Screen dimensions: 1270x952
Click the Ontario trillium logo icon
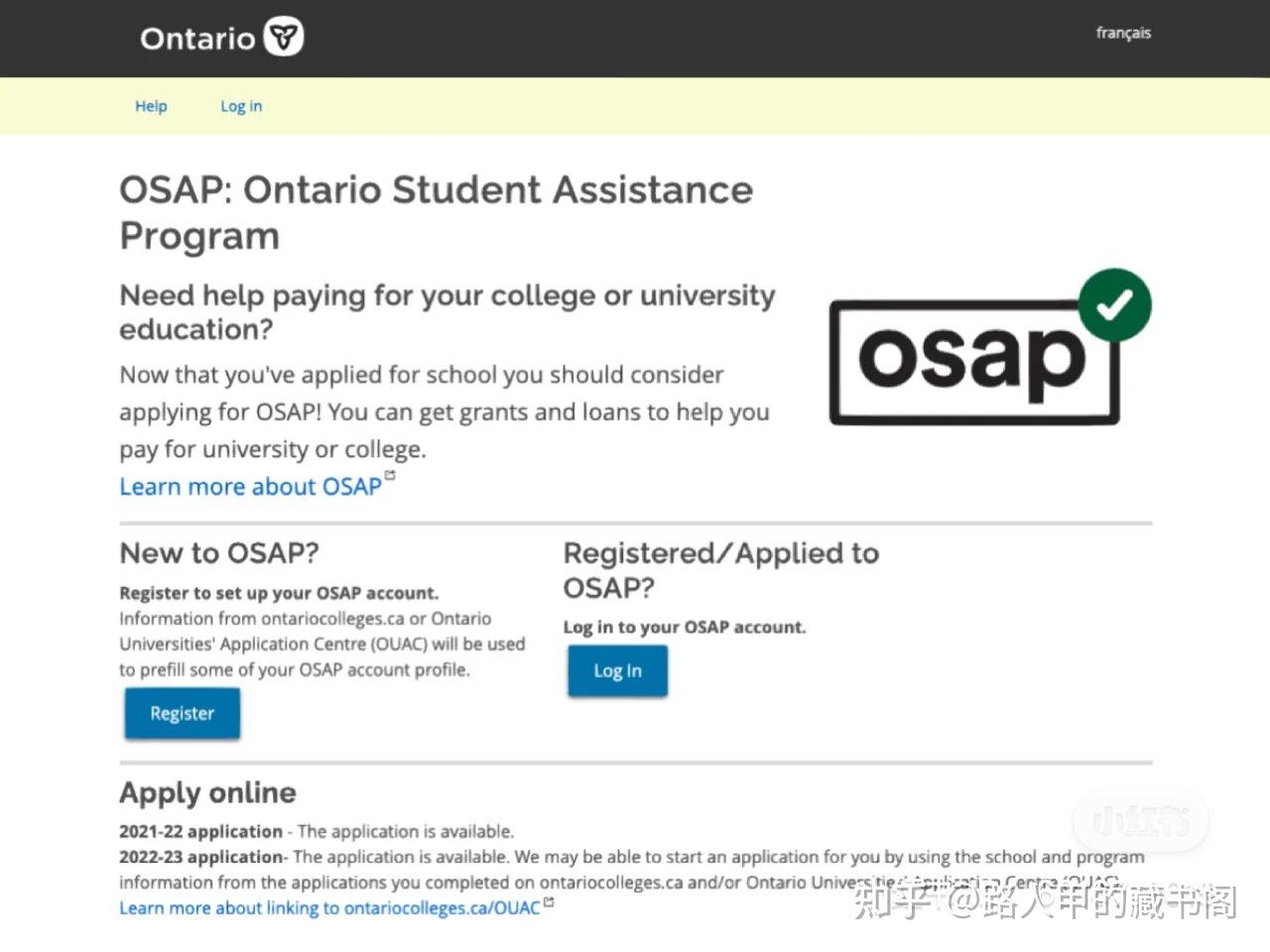tap(285, 38)
